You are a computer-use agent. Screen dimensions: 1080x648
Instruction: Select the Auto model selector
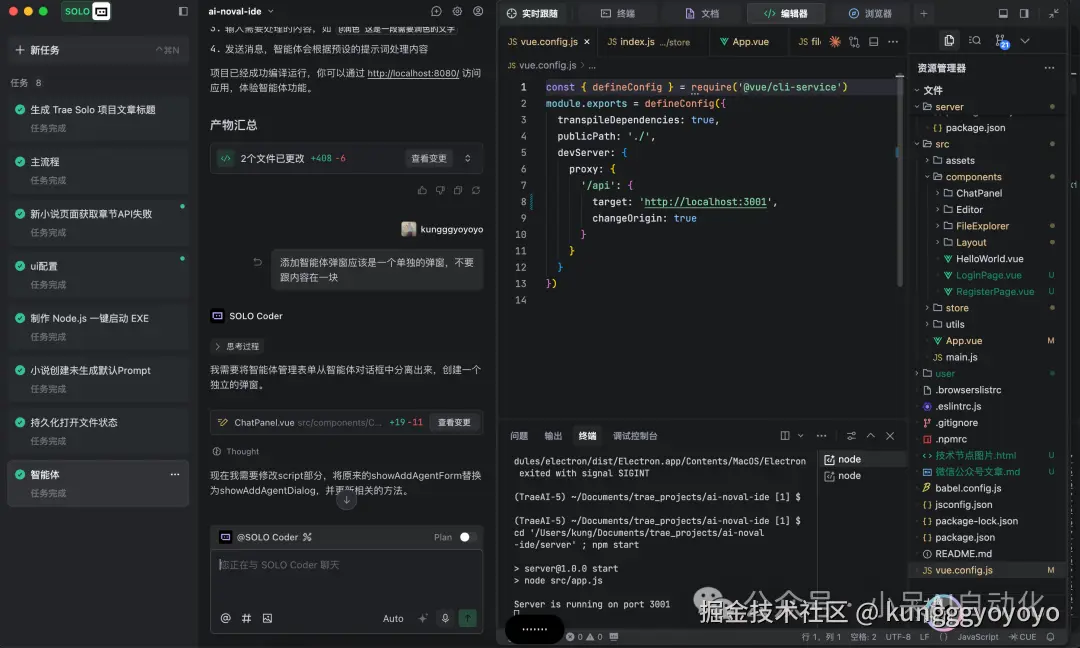click(x=393, y=618)
